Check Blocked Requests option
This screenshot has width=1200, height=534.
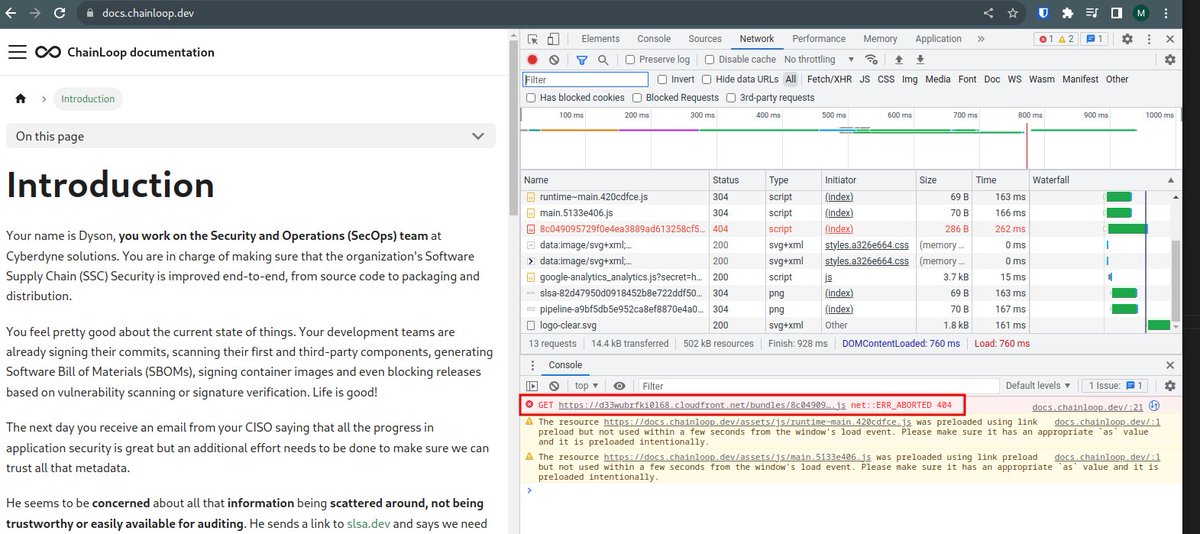pos(637,98)
